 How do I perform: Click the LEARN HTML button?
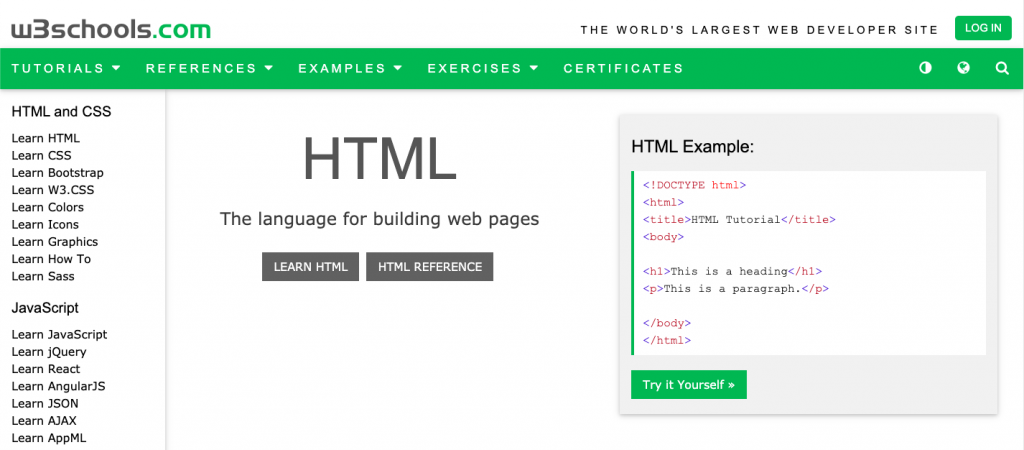point(310,266)
